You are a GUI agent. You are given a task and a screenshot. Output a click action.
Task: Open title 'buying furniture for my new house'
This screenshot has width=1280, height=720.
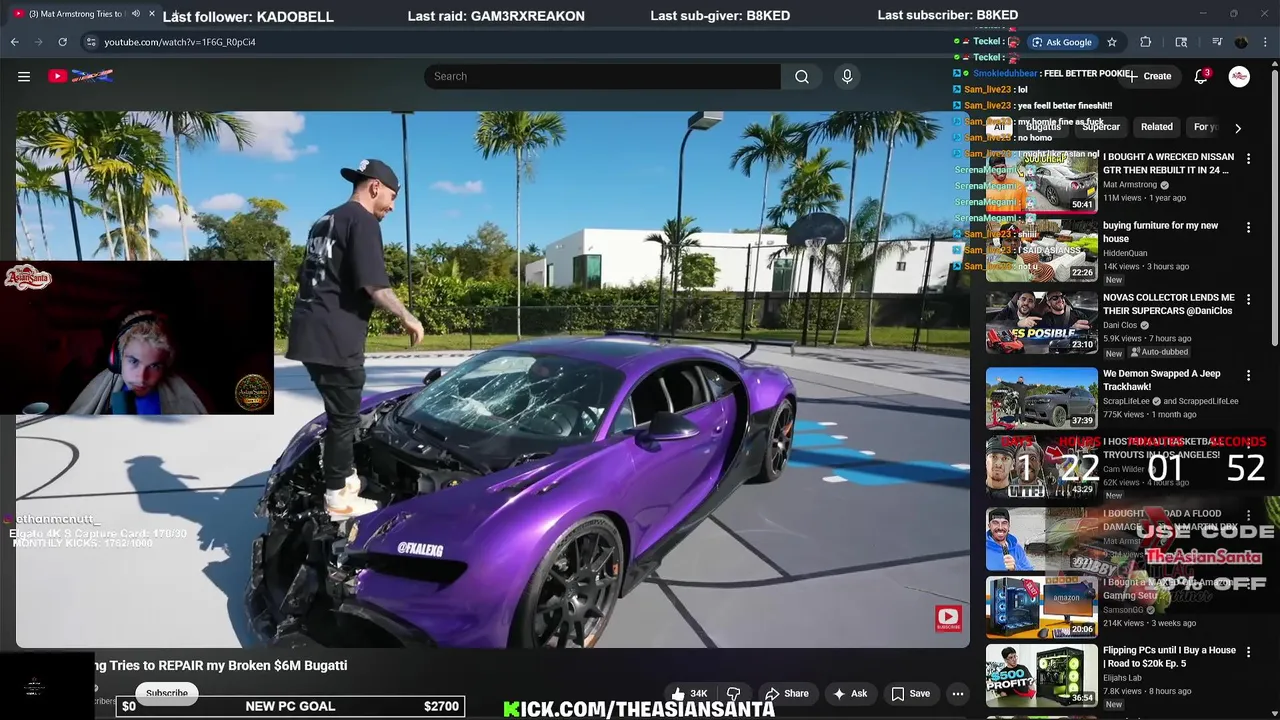(x=1160, y=232)
